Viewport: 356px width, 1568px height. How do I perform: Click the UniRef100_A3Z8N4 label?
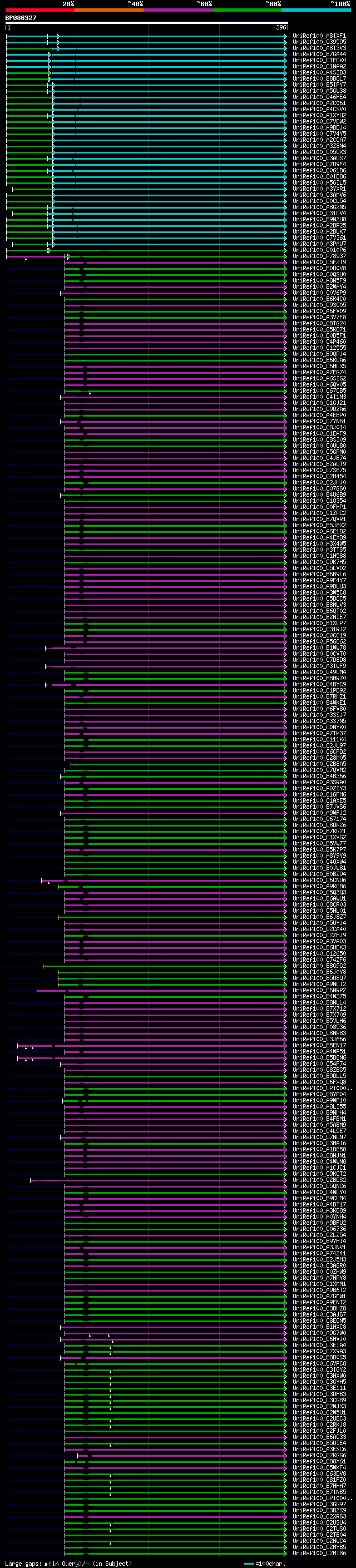(x=319, y=146)
